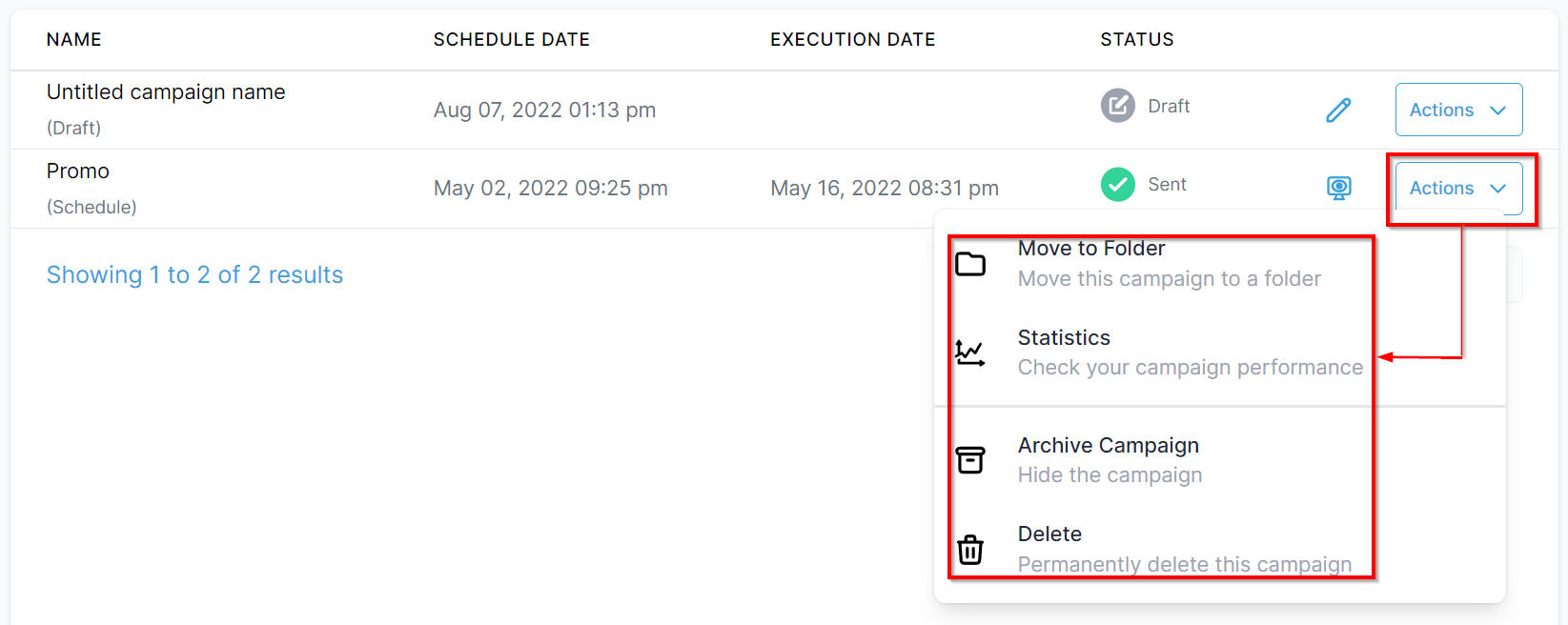Screen dimensions: 1568x625
Task: Click the pencil edit icon for draft campaign
Action: (1338, 110)
